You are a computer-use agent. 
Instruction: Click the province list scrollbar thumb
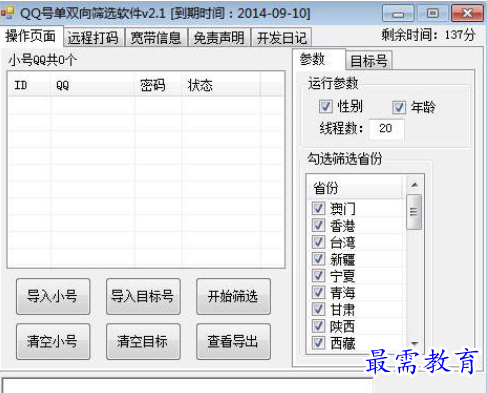[414, 212]
